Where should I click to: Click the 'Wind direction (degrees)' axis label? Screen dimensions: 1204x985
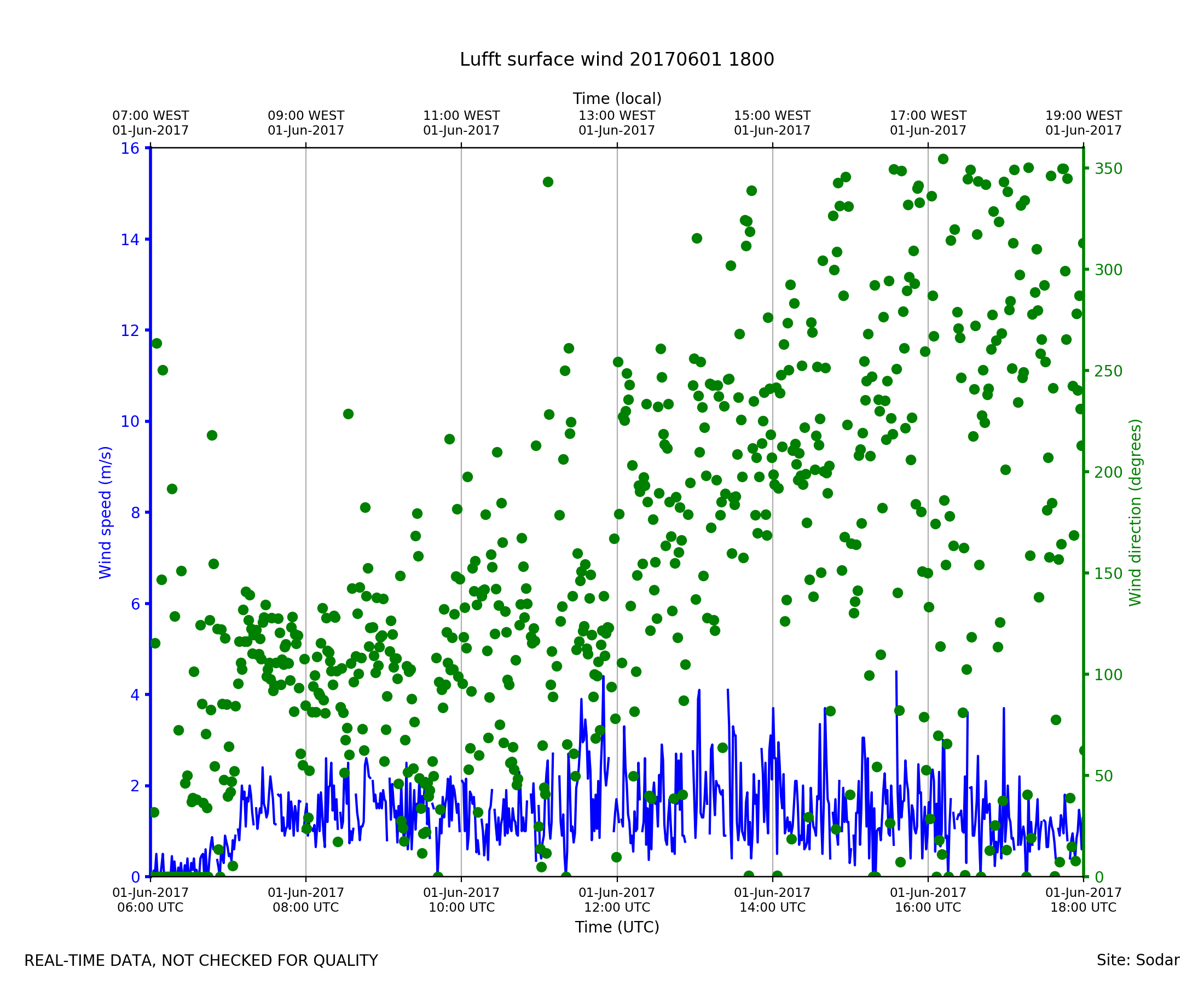[x=1135, y=512]
